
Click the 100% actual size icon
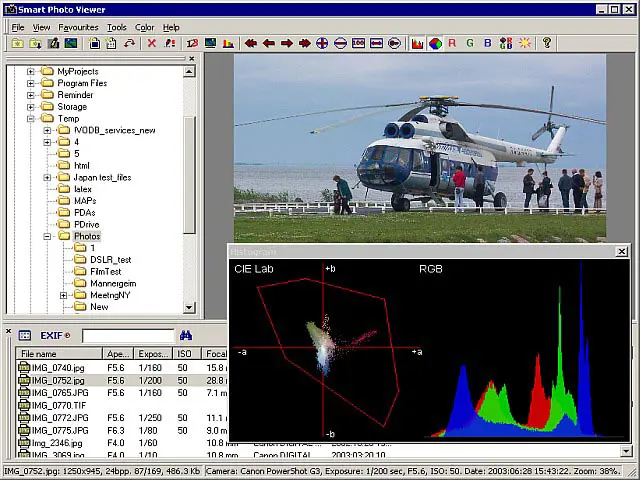tap(358, 44)
